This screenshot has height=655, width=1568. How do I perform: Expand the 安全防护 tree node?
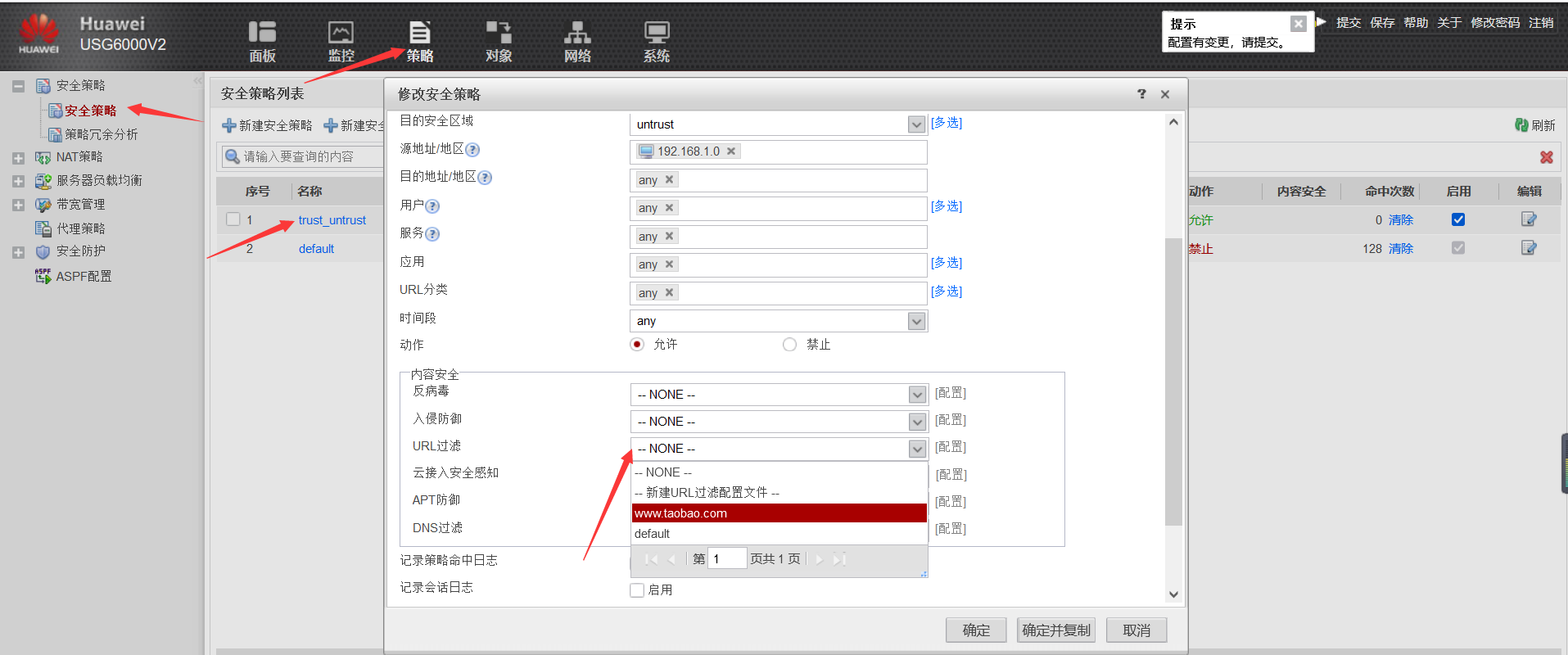pyautogui.click(x=18, y=253)
